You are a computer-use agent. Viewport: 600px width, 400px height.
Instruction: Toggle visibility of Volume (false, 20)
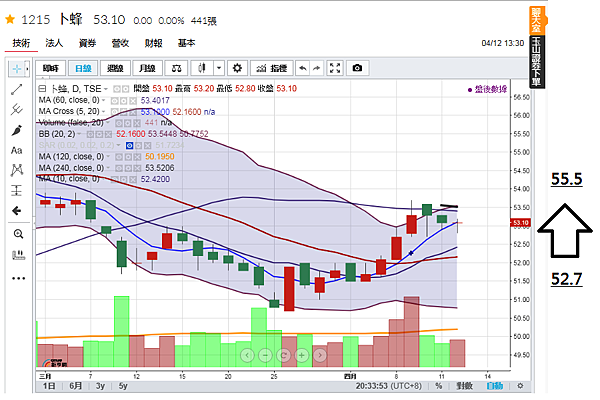point(119,123)
